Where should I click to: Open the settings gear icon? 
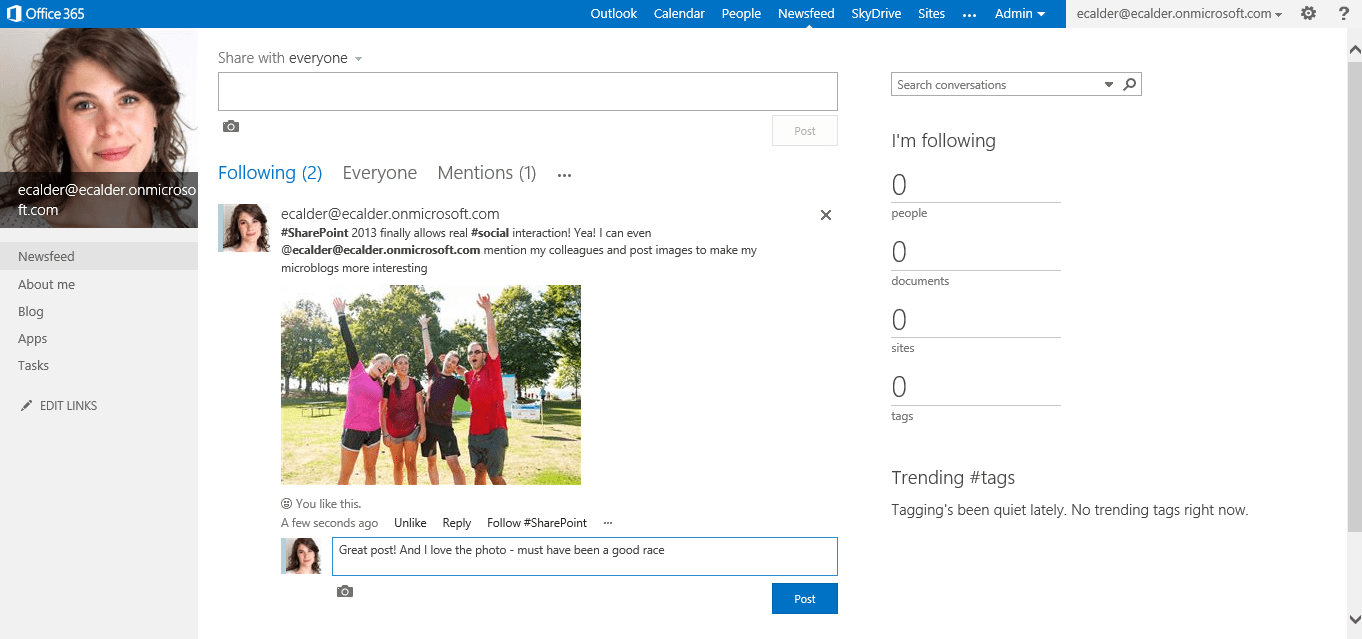click(x=1308, y=13)
